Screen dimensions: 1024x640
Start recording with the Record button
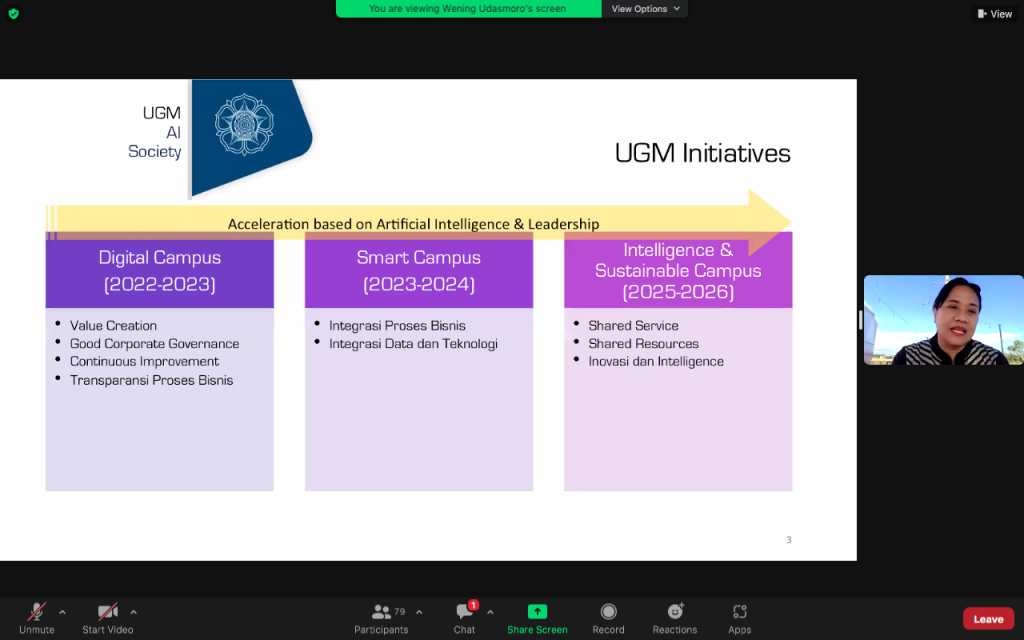[609, 618]
